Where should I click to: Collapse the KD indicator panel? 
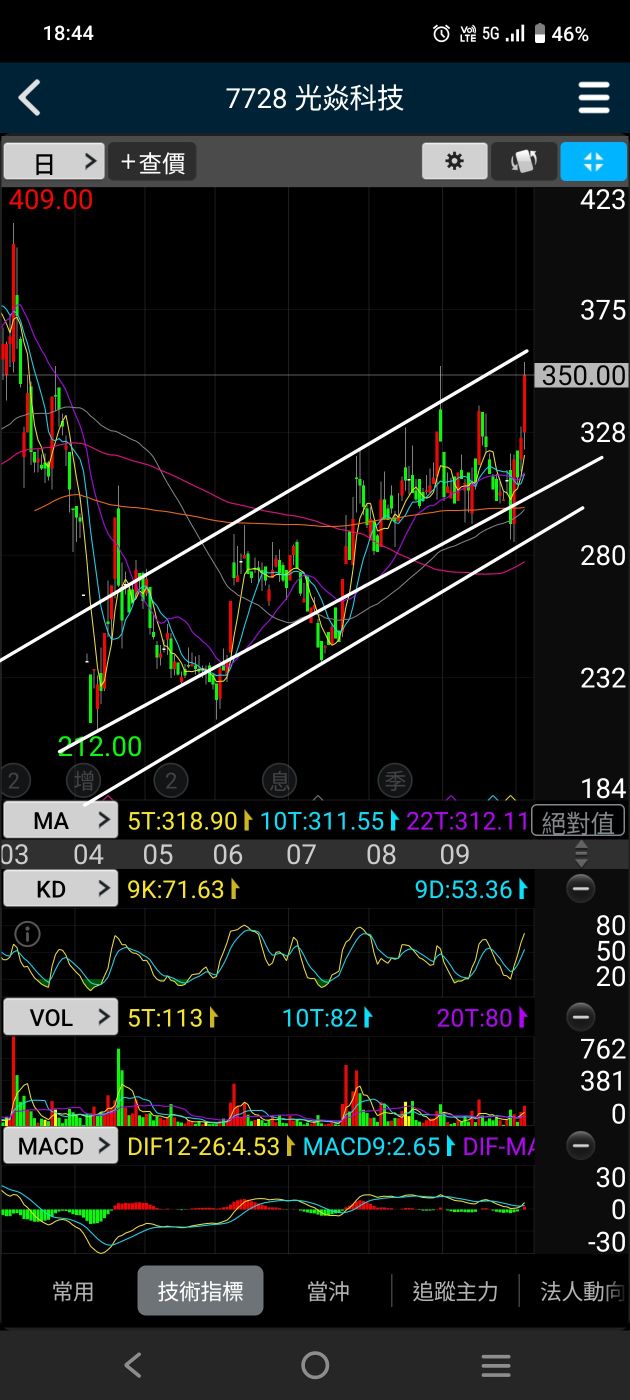tap(580, 888)
